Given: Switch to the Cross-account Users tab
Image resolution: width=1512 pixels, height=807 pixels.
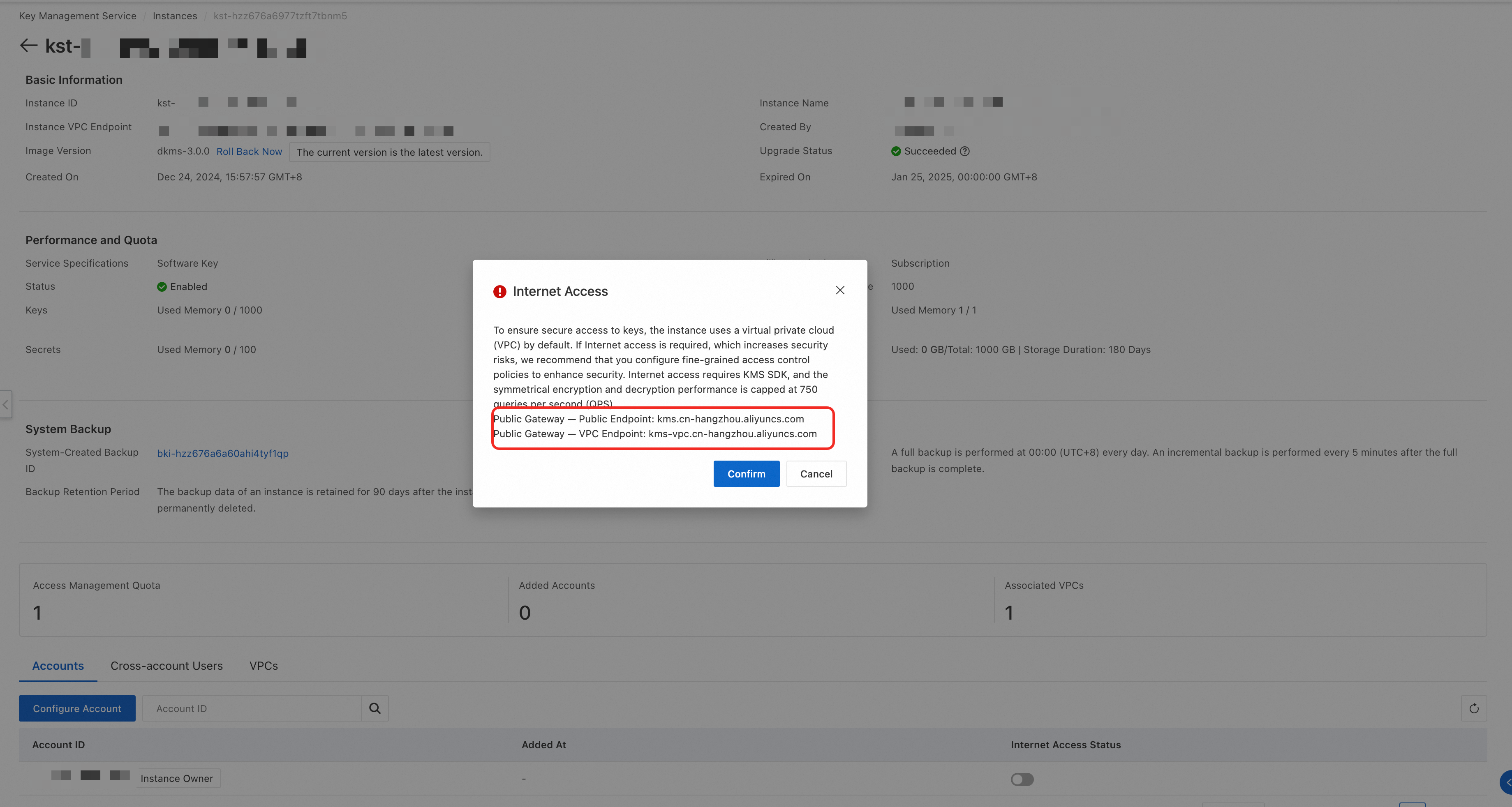Looking at the screenshot, I should tap(166, 666).
